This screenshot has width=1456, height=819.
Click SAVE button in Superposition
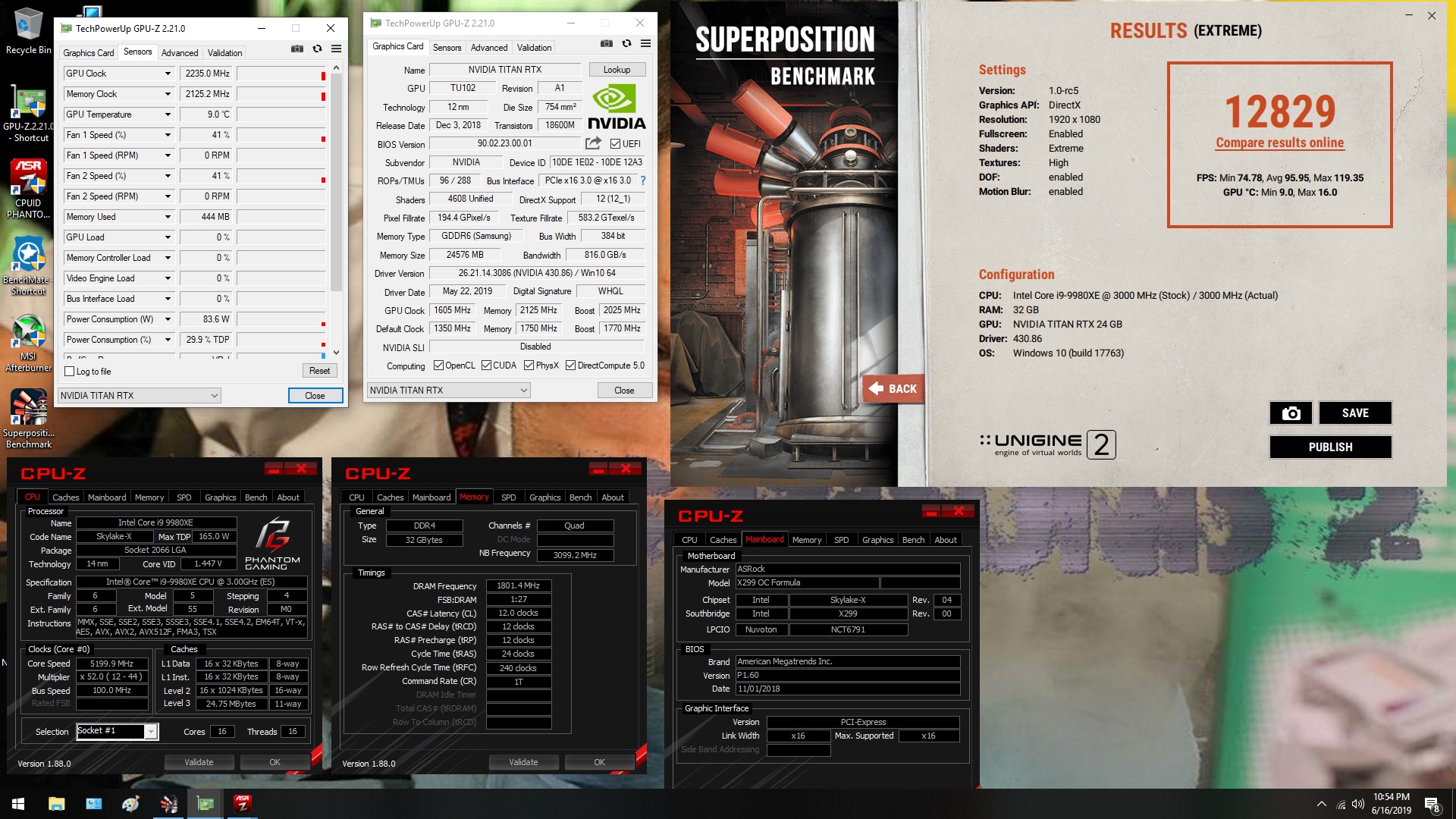click(x=1355, y=413)
